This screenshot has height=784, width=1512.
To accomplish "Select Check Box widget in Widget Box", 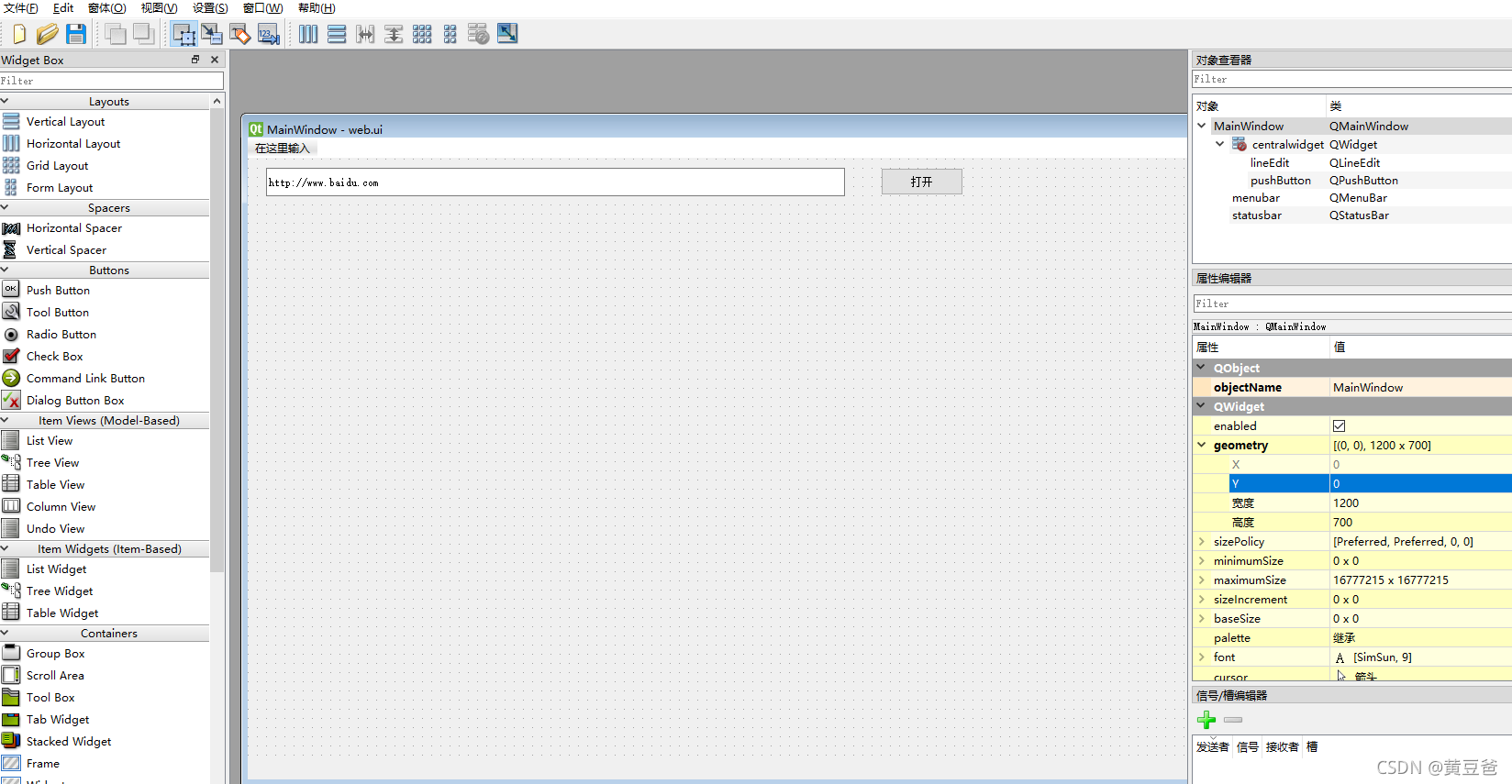I will tap(54, 356).
